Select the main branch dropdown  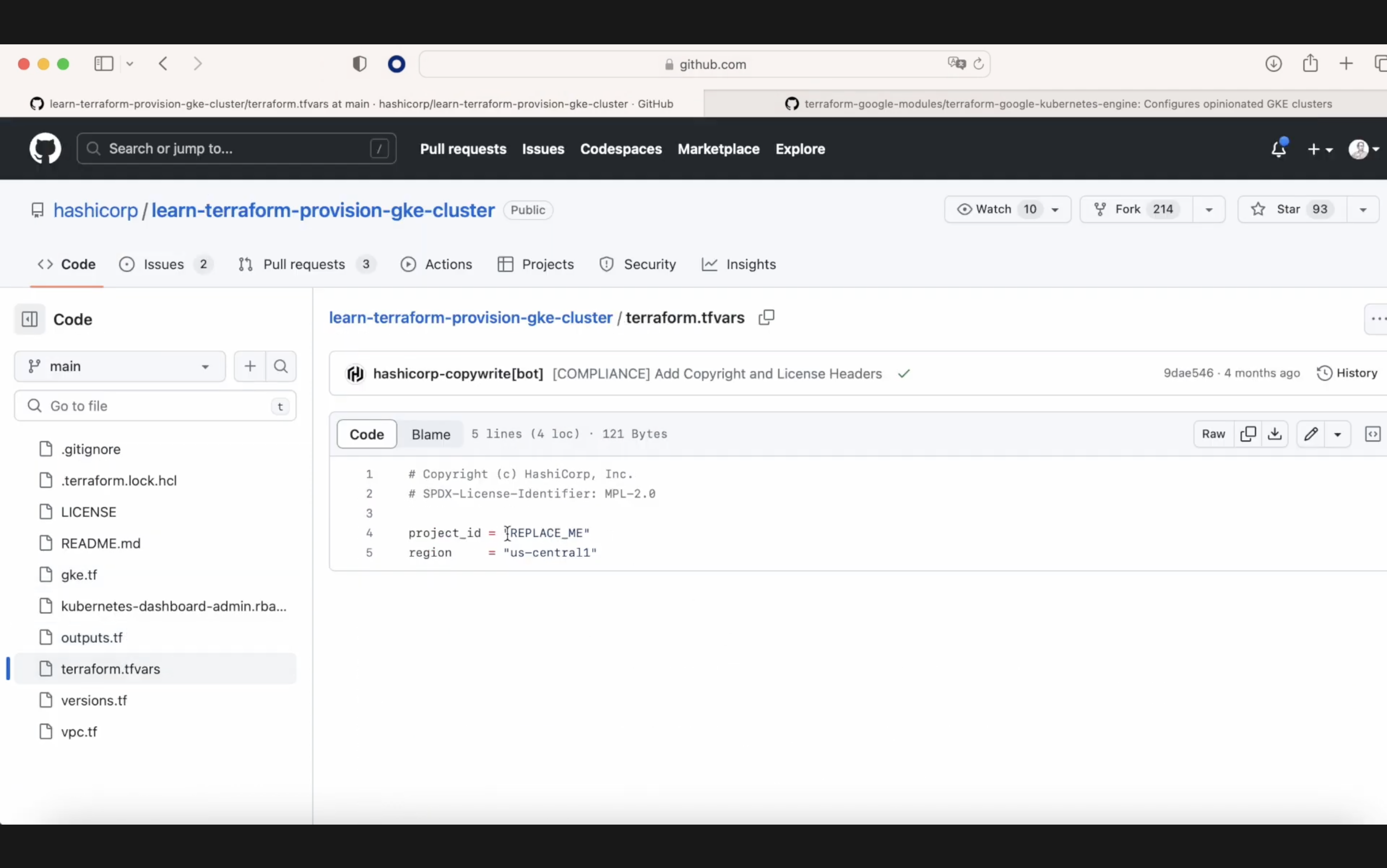click(119, 365)
